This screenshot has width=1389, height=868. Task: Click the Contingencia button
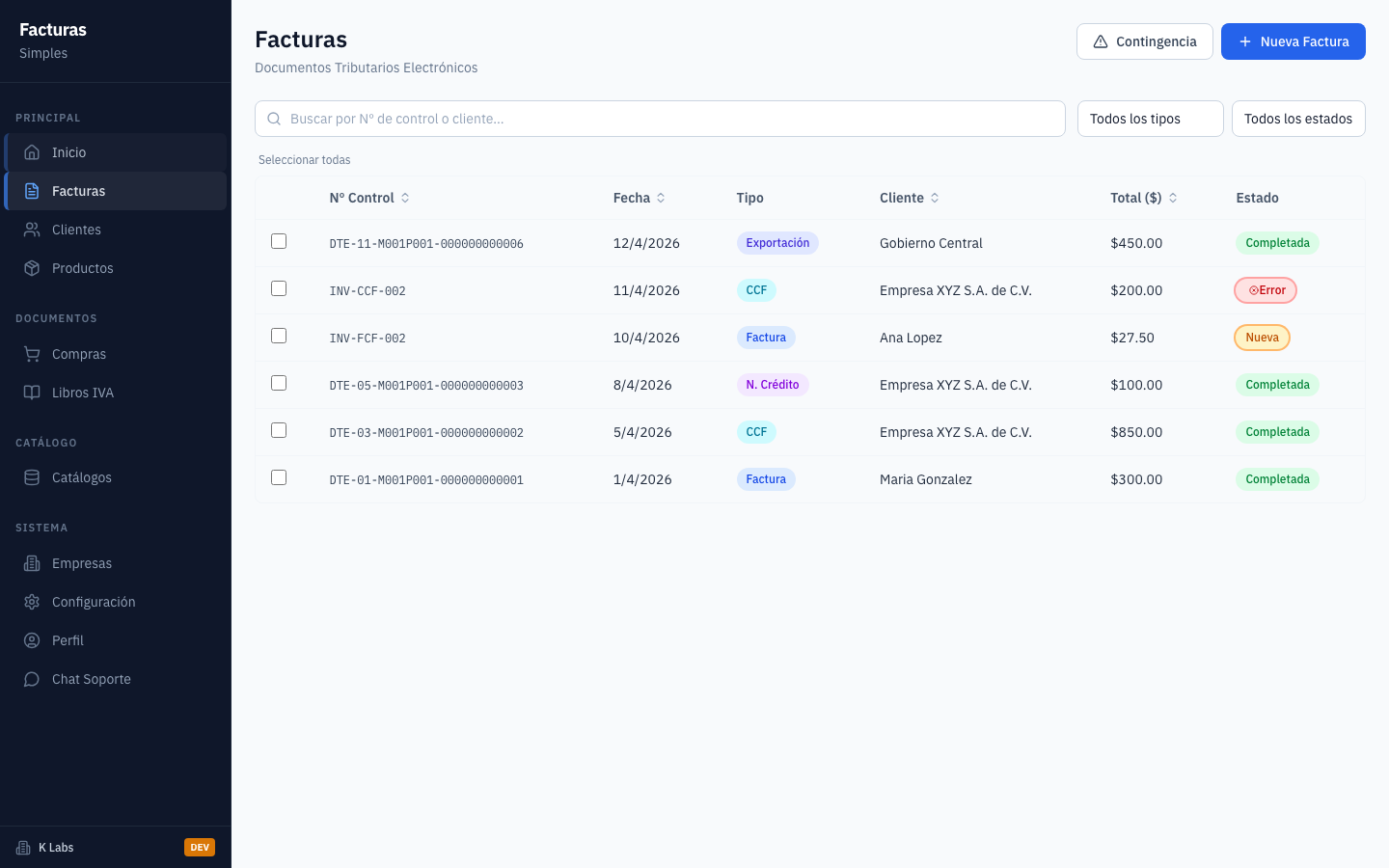[1144, 41]
